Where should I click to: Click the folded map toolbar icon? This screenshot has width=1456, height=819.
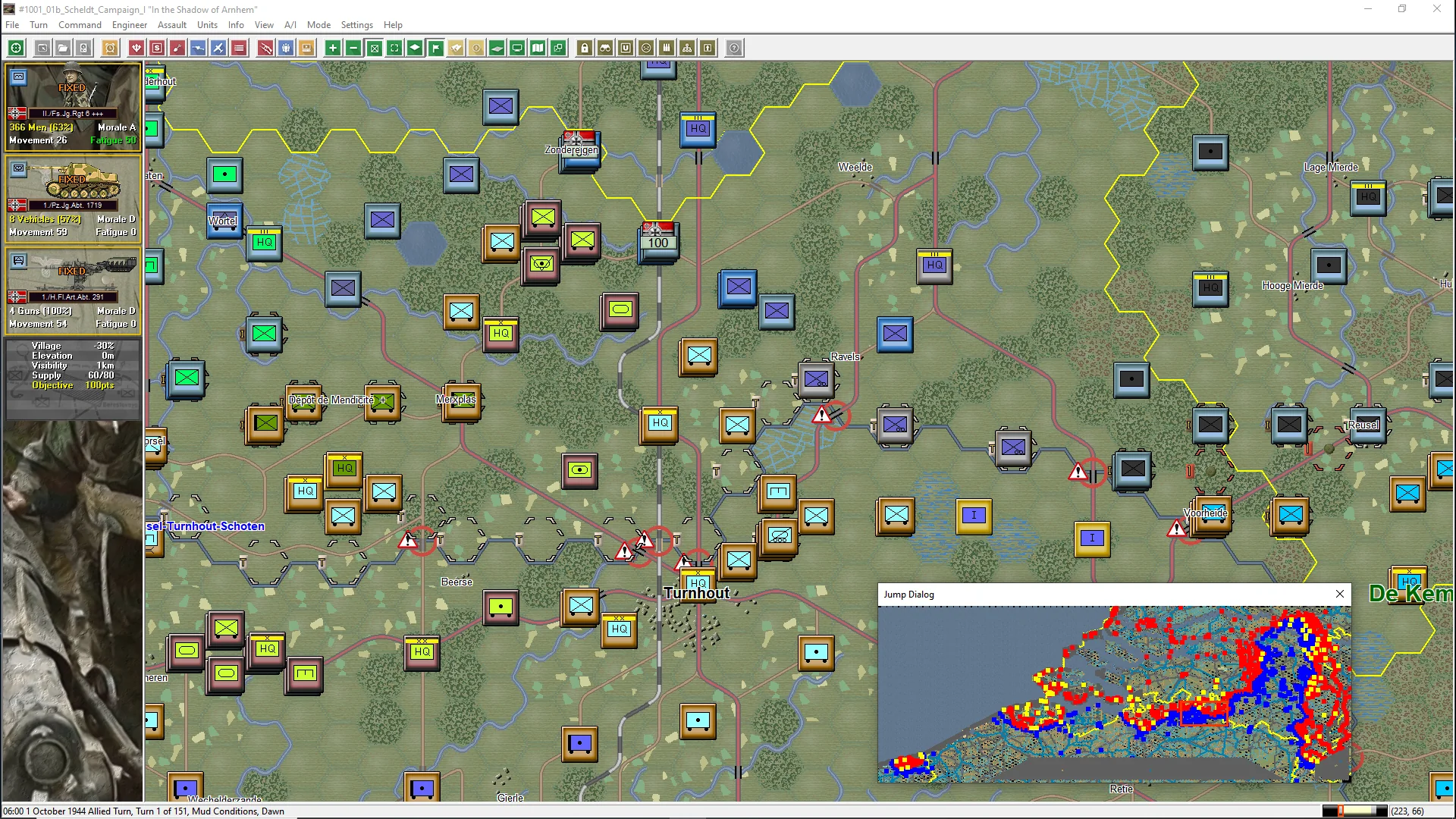[x=538, y=48]
